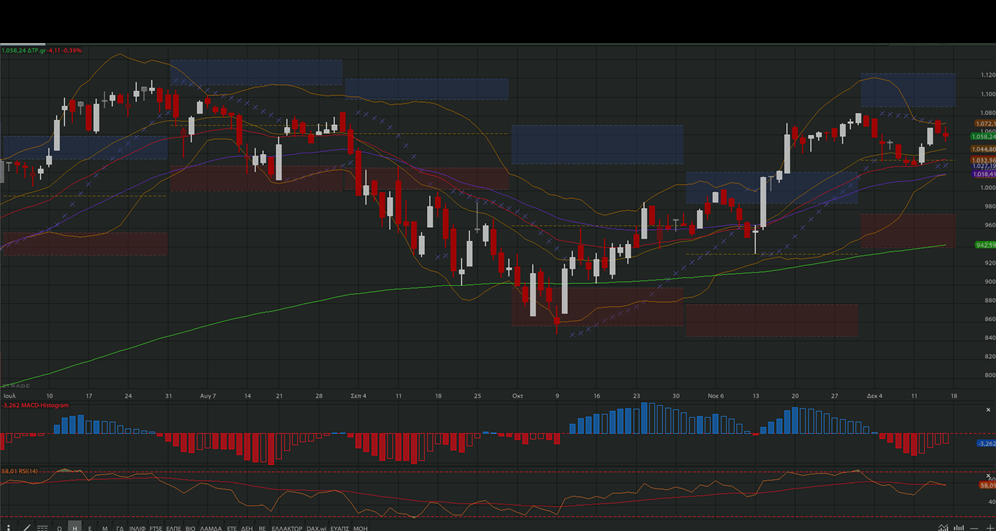Click the Σεπ 4 date label
The height and width of the screenshot is (531, 996).
point(359,396)
